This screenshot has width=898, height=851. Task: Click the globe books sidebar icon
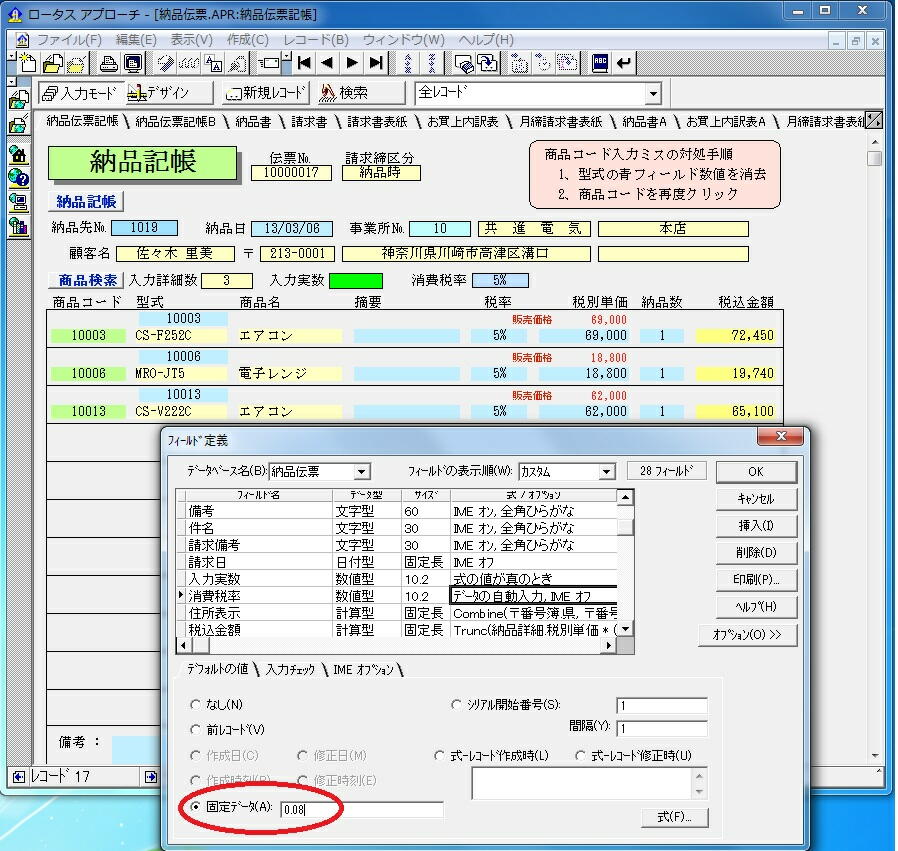pyautogui.click(x=18, y=227)
